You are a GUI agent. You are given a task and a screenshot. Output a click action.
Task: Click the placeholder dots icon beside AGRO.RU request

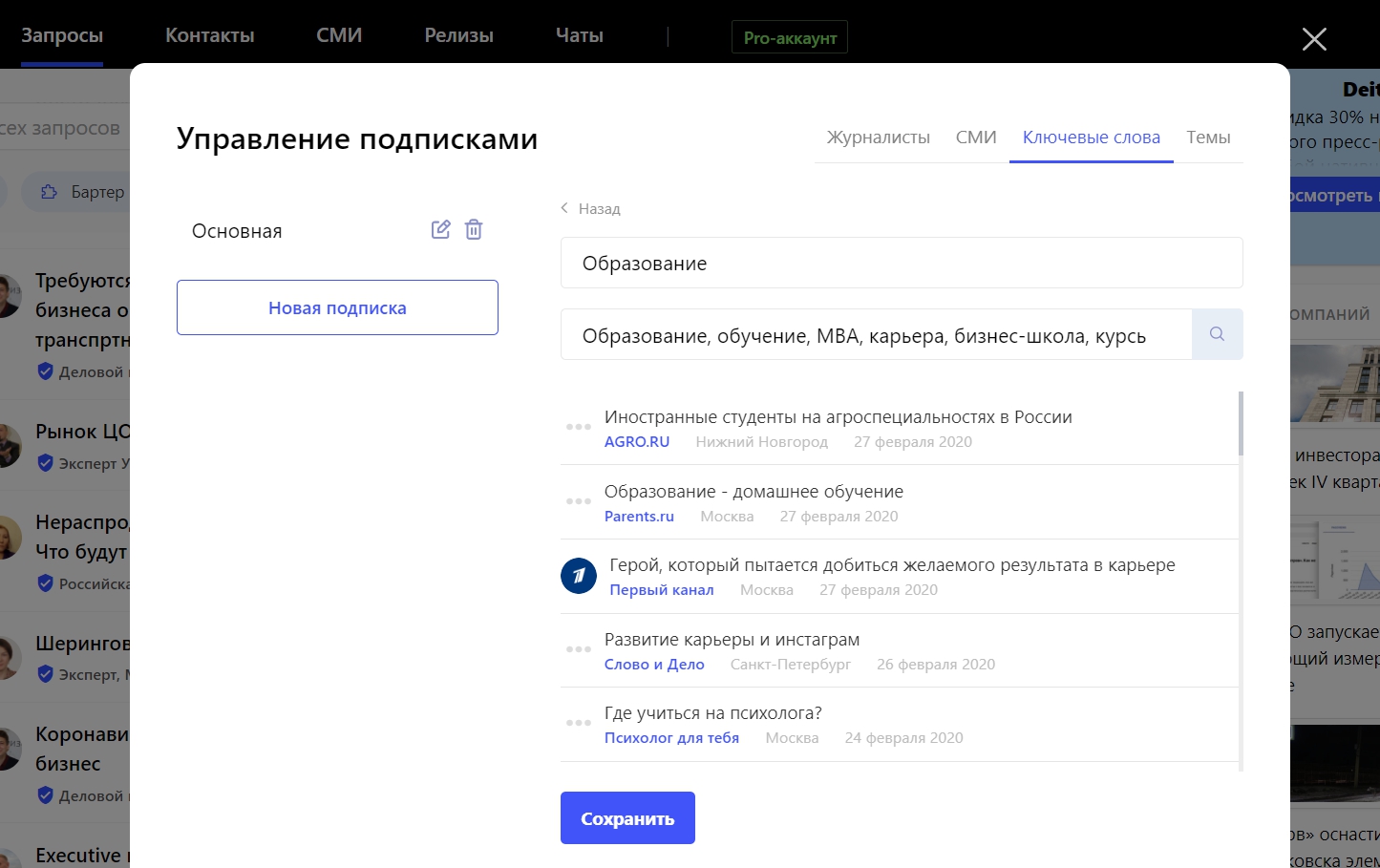click(579, 427)
